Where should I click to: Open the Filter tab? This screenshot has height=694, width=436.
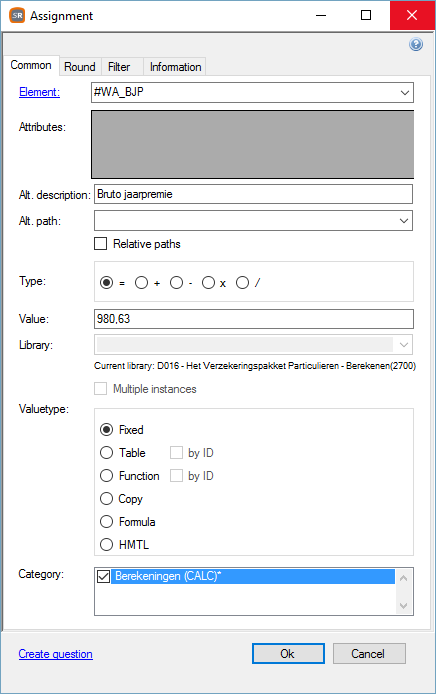pos(119,67)
